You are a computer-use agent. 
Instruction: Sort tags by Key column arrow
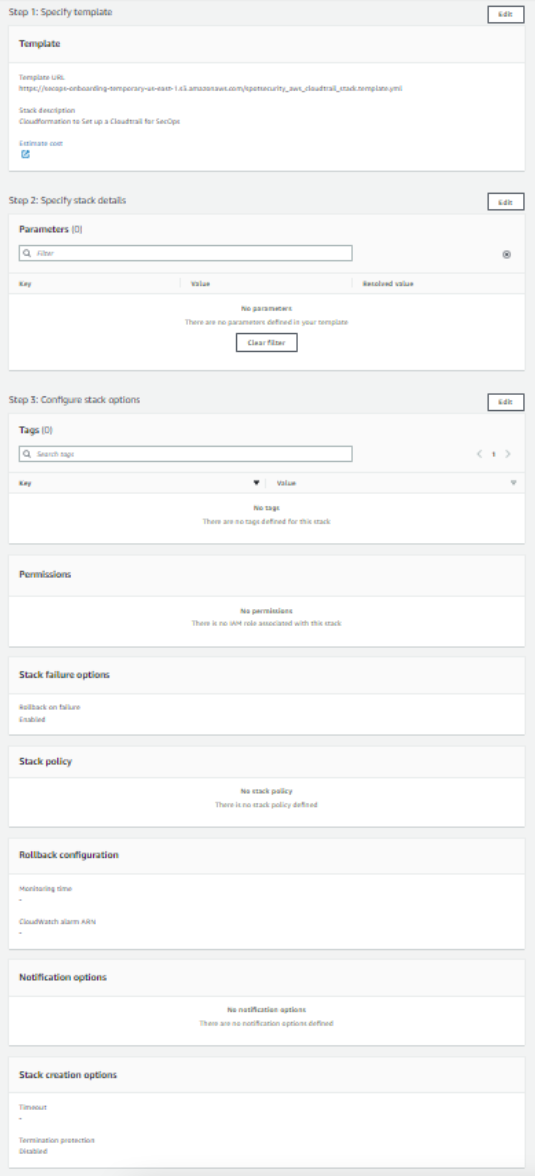coord(257,483)
